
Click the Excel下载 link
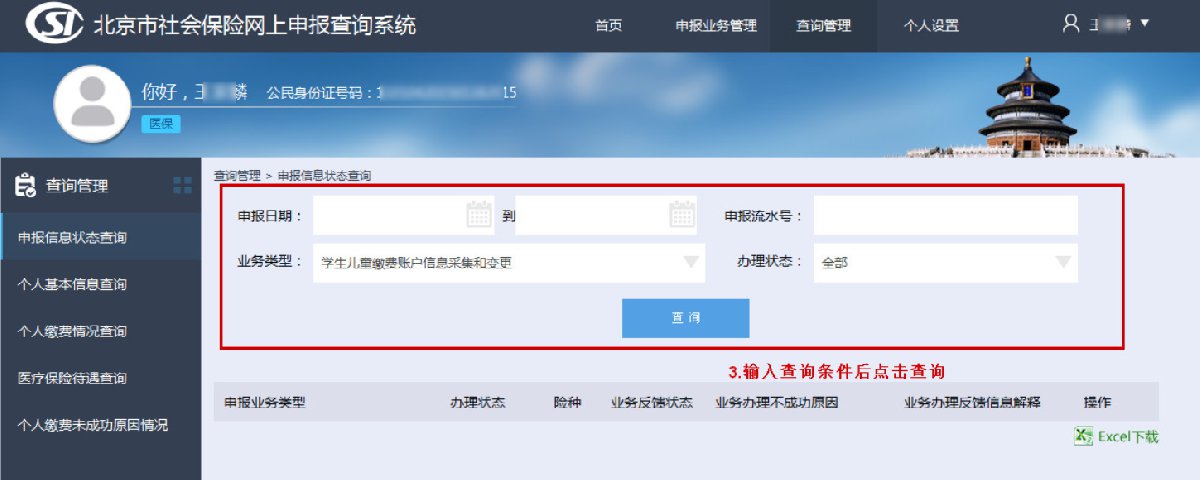click(1128, 437)
